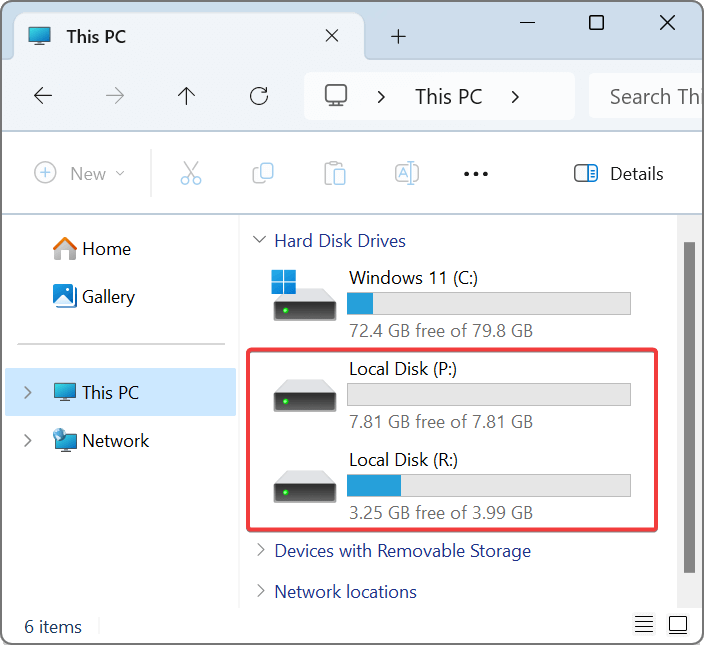The width and height of the screenshot is (704, 645).
Task: Switch to large icons view layout
Action: coord(678,625)
